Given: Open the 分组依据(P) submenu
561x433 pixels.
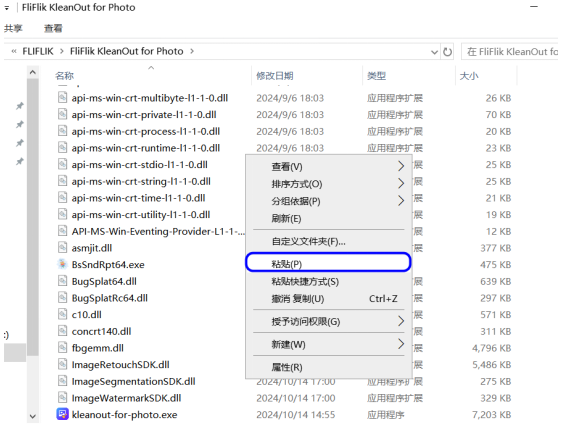Looking at the screenshot, I should click(328, 201).
